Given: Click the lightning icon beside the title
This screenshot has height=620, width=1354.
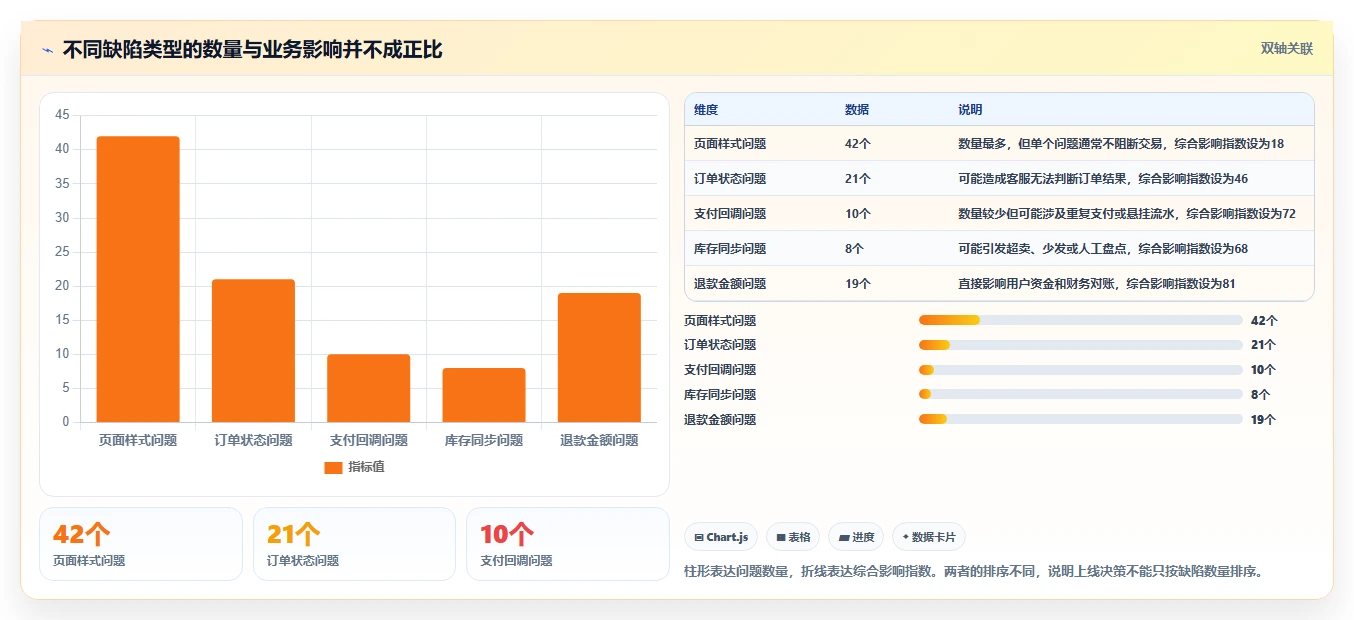Looking at the screenshot, I should click(47, 50).
